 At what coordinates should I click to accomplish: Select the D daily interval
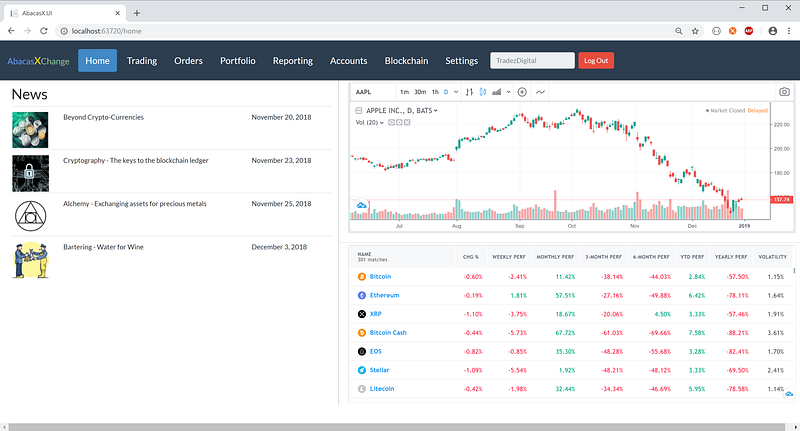point(446,92)
